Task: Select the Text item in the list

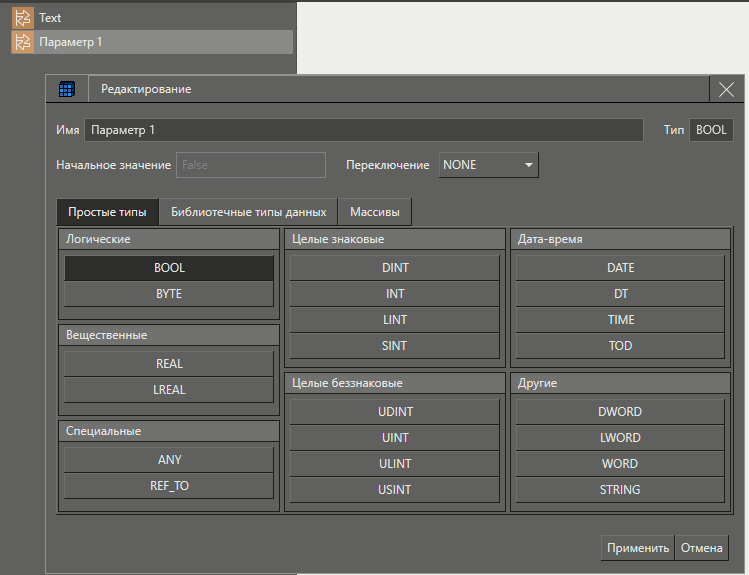Action: 50,18
